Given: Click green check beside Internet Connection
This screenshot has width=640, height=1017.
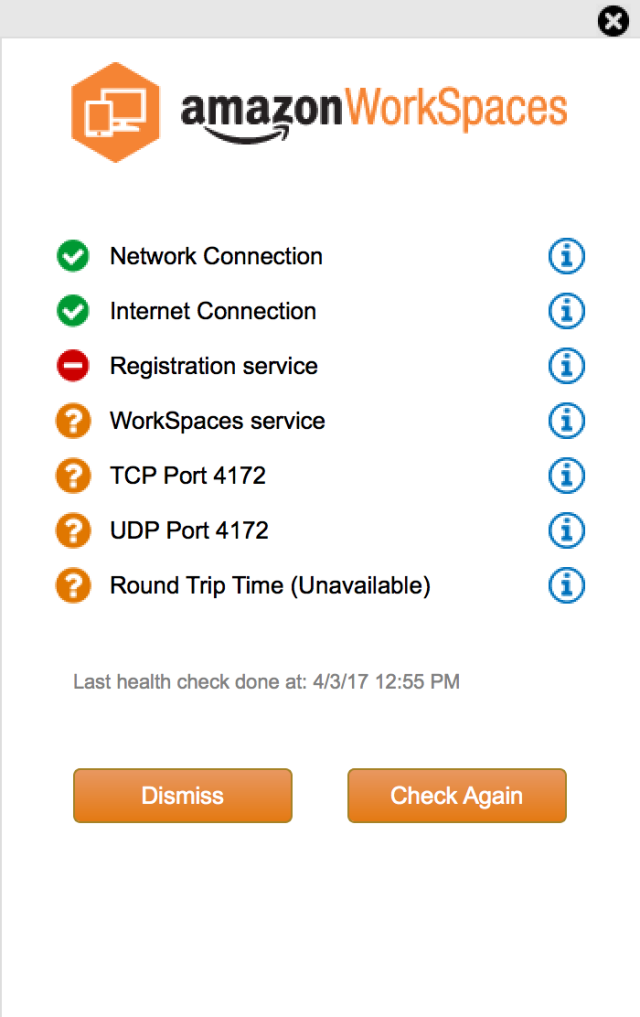Looking at the screenshot, I should pyautogui.click(x=73, y=312).
